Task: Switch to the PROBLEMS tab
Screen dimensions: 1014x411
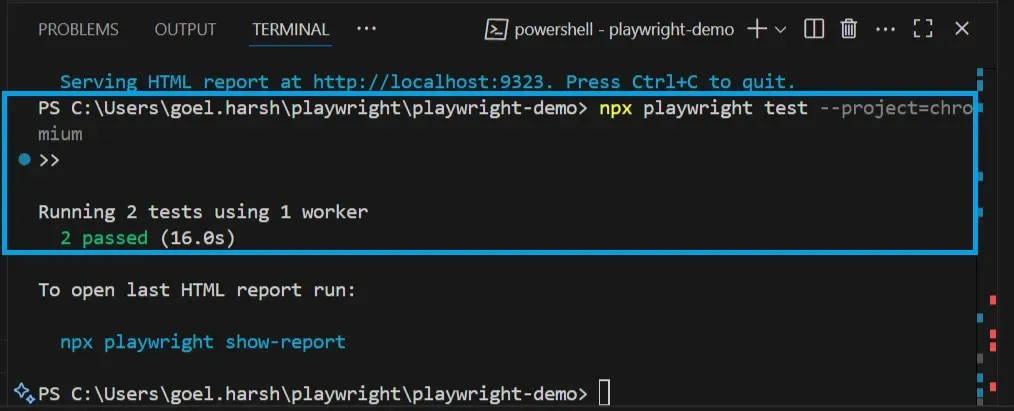Action: pyautogui.click(x=78, y=30)
